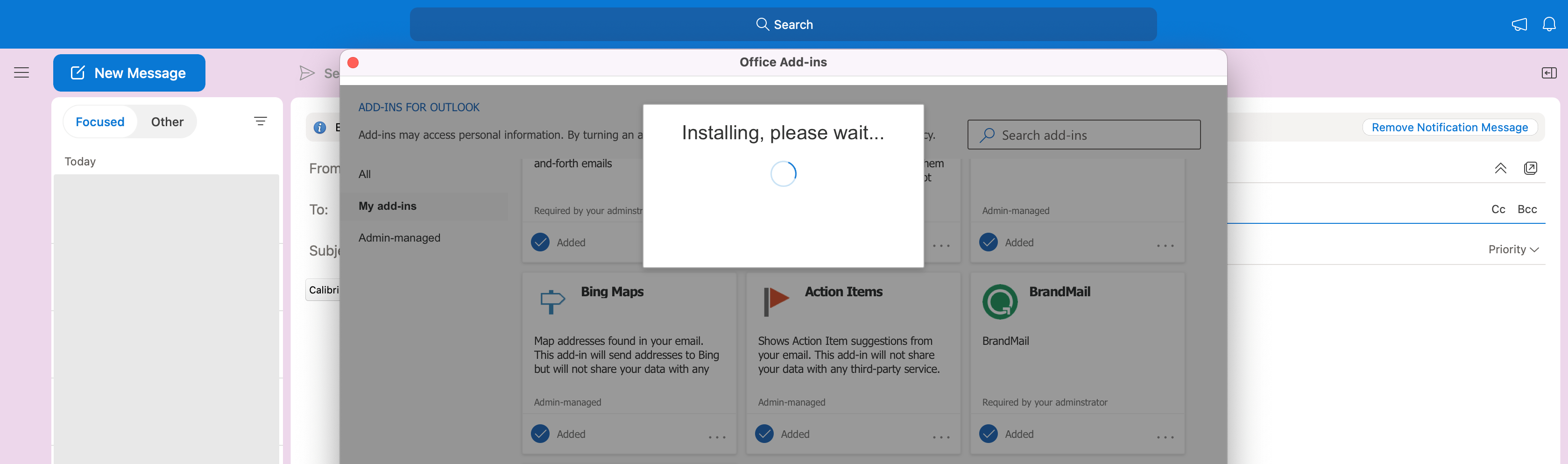This screenshot has height=464, width=1568.
Task: Open the Calibri font dropdown
Action: coord(323,290)
